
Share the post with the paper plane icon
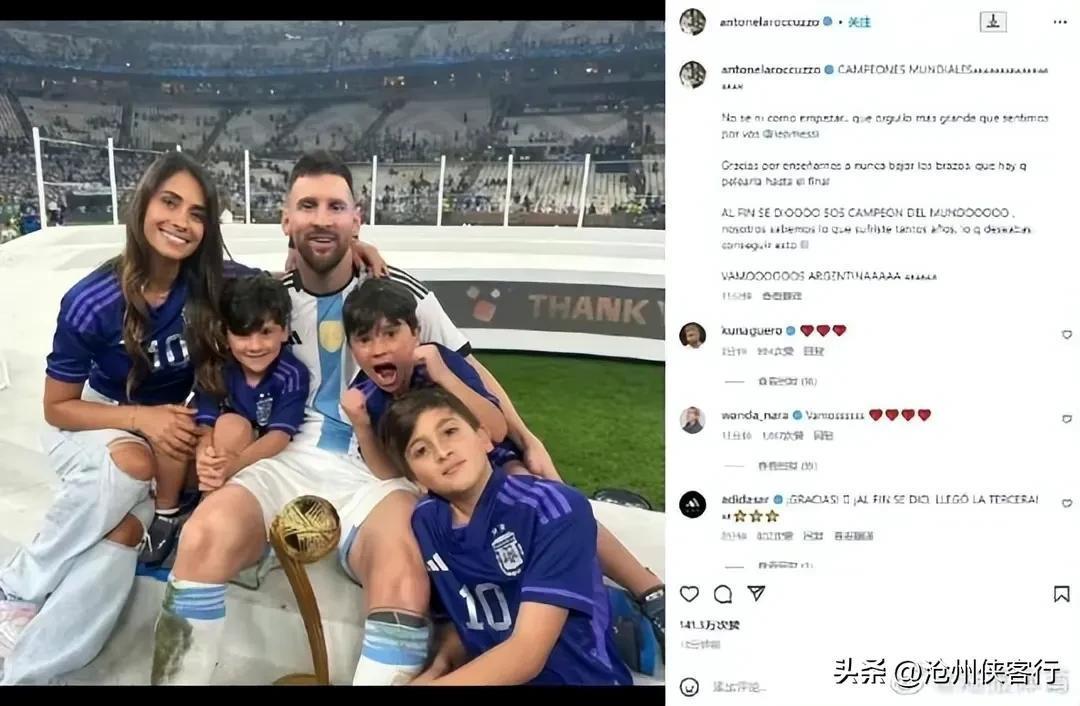pyautogui.click(x=756, y=593)
